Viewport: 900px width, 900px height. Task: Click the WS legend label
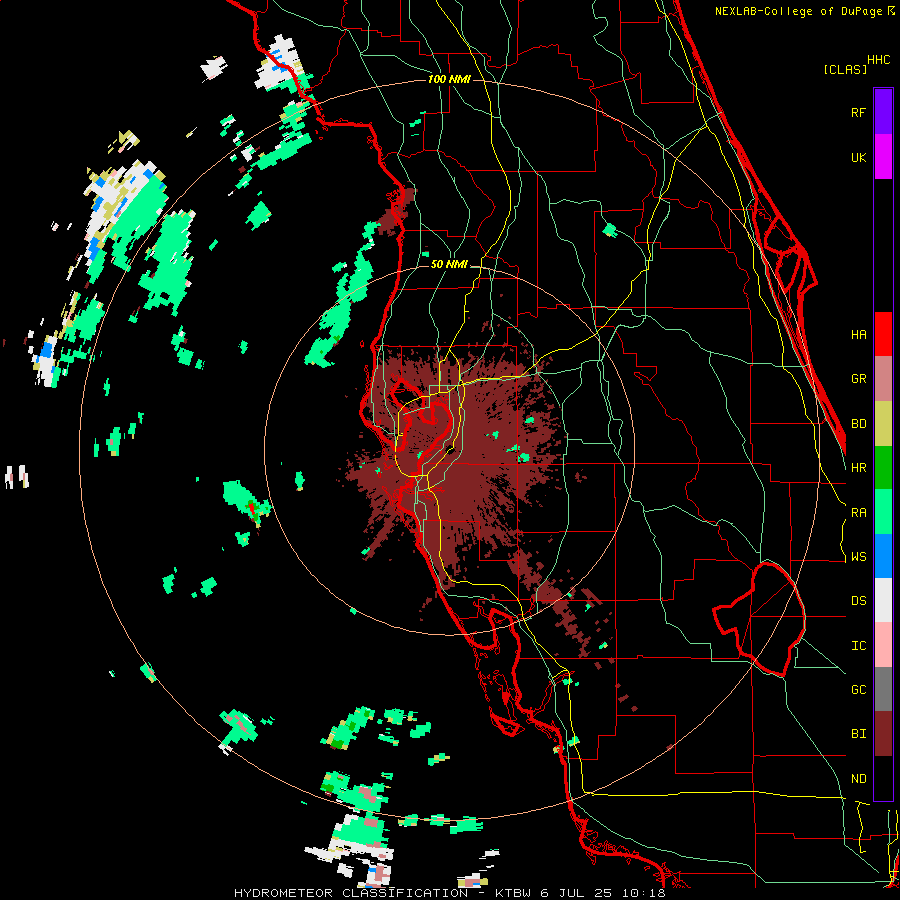click(x=858, y=557)
